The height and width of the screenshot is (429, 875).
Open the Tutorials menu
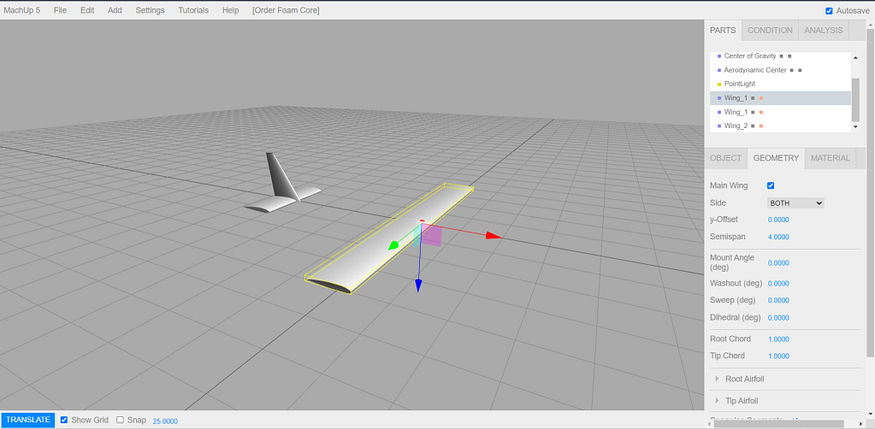pos(194,10)
